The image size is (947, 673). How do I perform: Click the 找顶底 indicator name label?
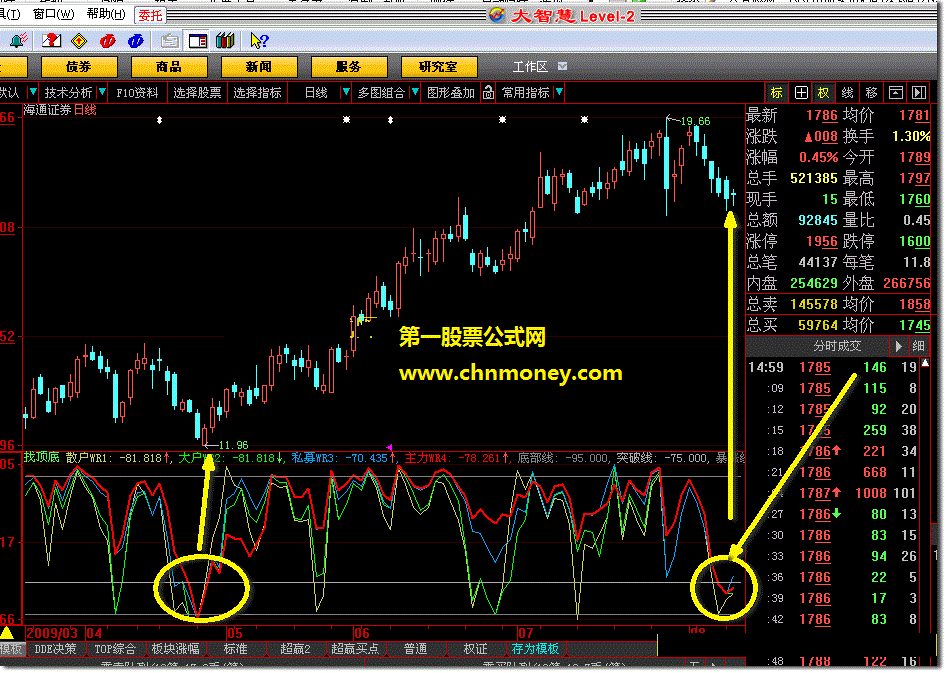click(42, 457)
